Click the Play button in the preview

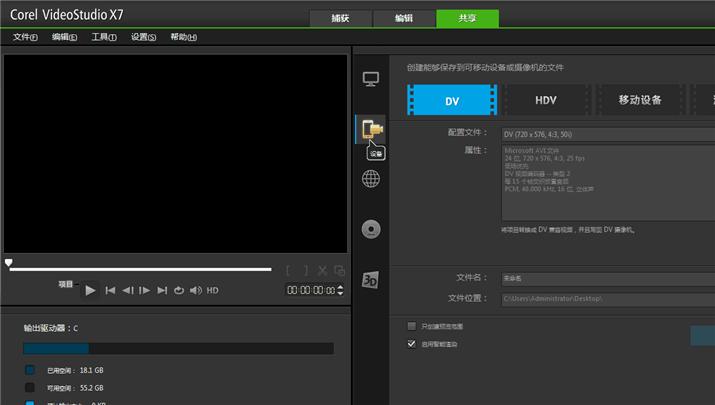point(90,290)
